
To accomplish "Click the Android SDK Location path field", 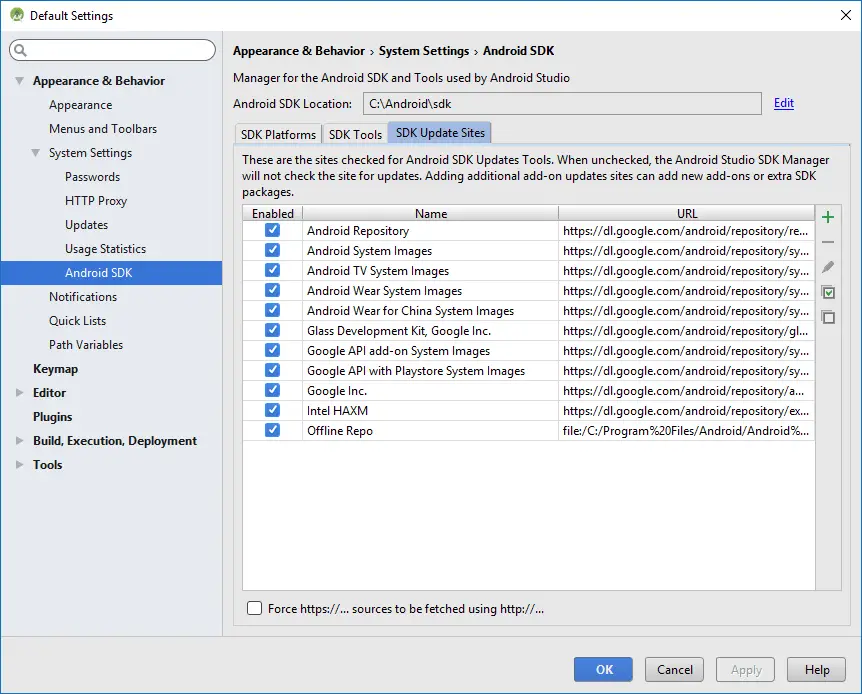I will [562, 103].
